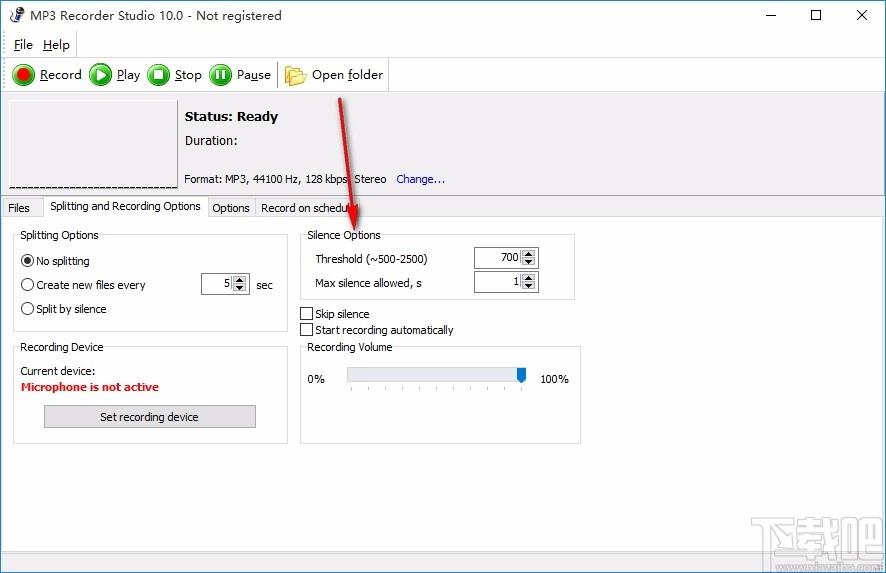Click the microphone app icon in title bar

click(17, 15)
